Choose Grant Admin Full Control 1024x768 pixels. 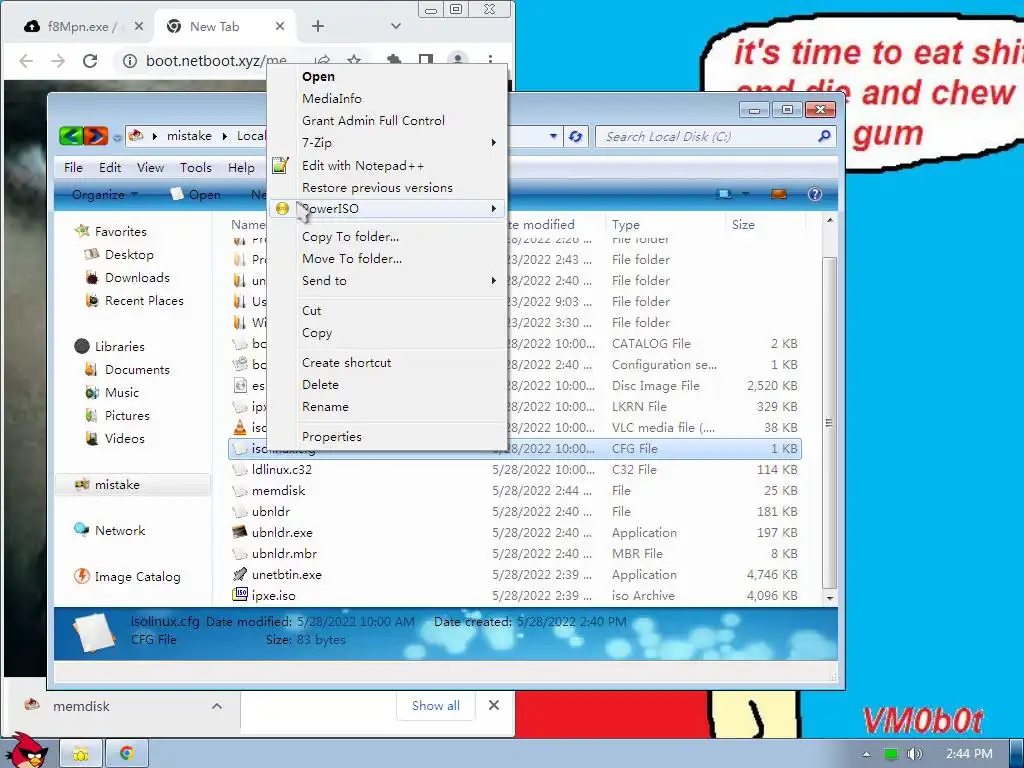click(387, 121)
